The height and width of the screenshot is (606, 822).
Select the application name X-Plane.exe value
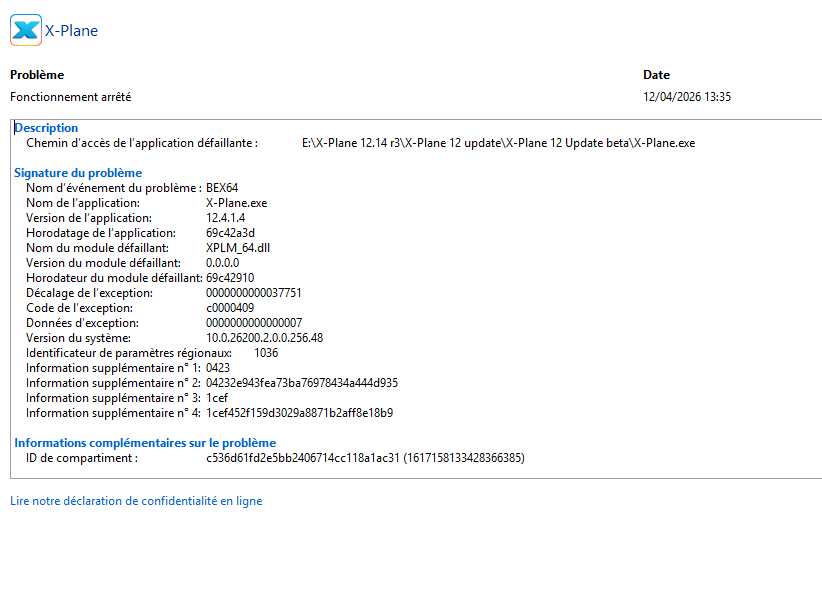click(236, 203)
